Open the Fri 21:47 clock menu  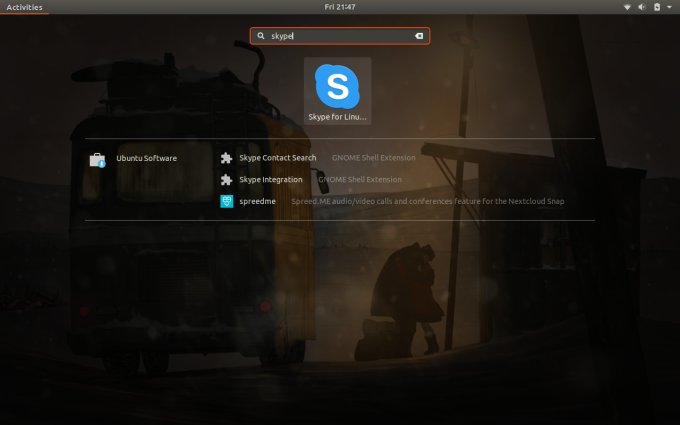click(x=340, y=7)
